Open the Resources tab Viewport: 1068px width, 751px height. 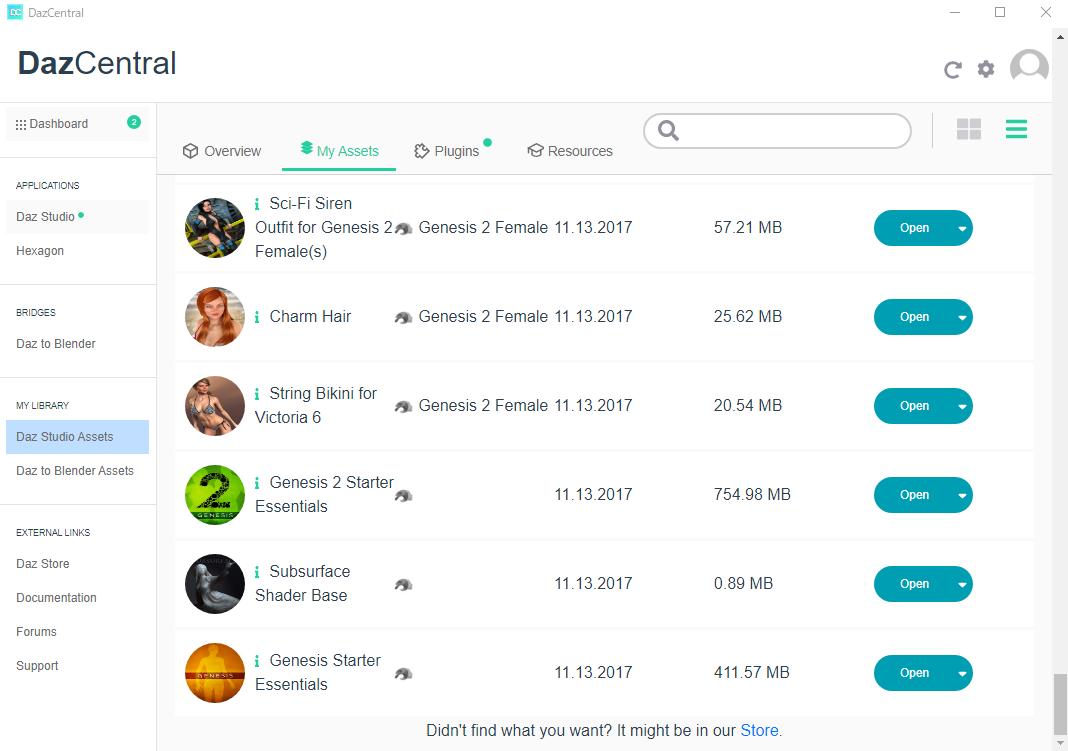(x=570, y=151)
